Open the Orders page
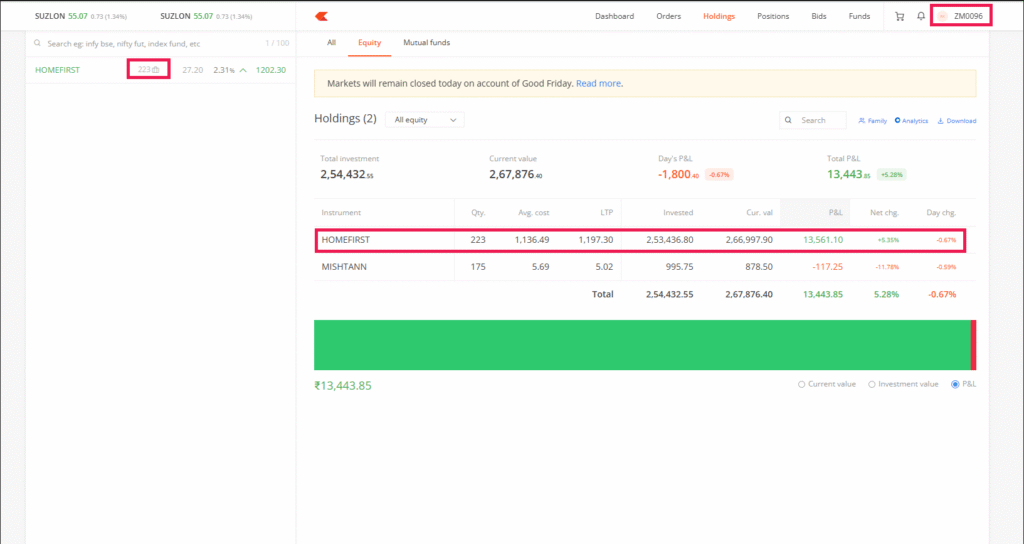Viewport: 1024px width, 544px height. [x=669, y=16]
